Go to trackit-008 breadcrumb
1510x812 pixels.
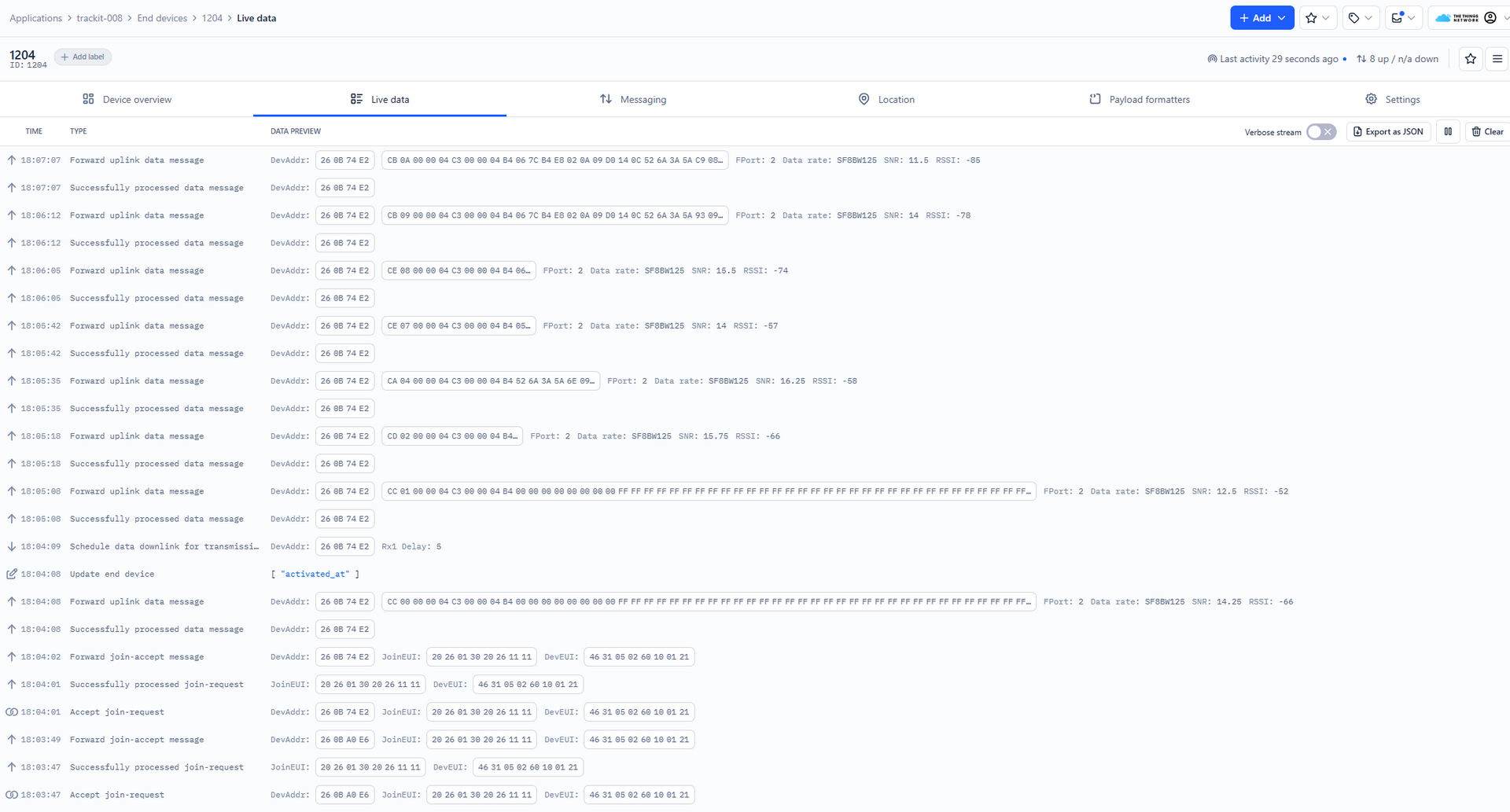pos(99,18)
